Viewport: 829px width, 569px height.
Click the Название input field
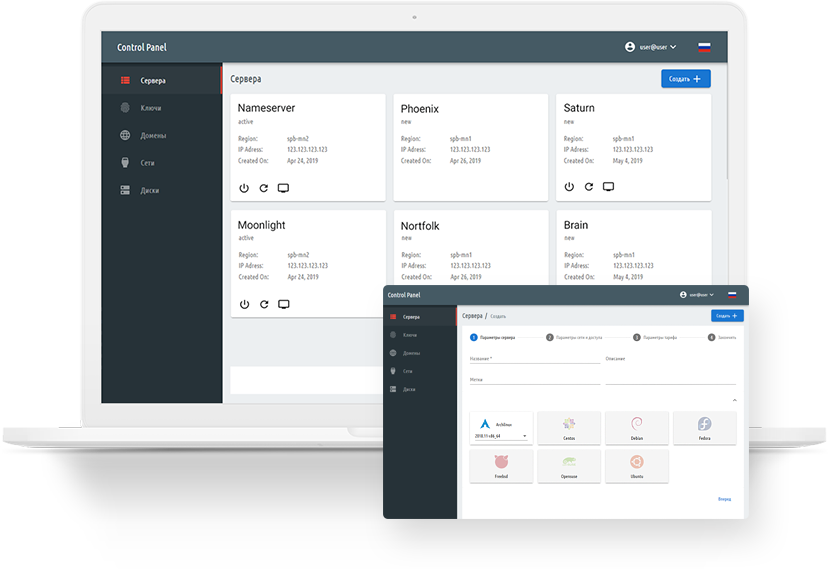point(535,359)
